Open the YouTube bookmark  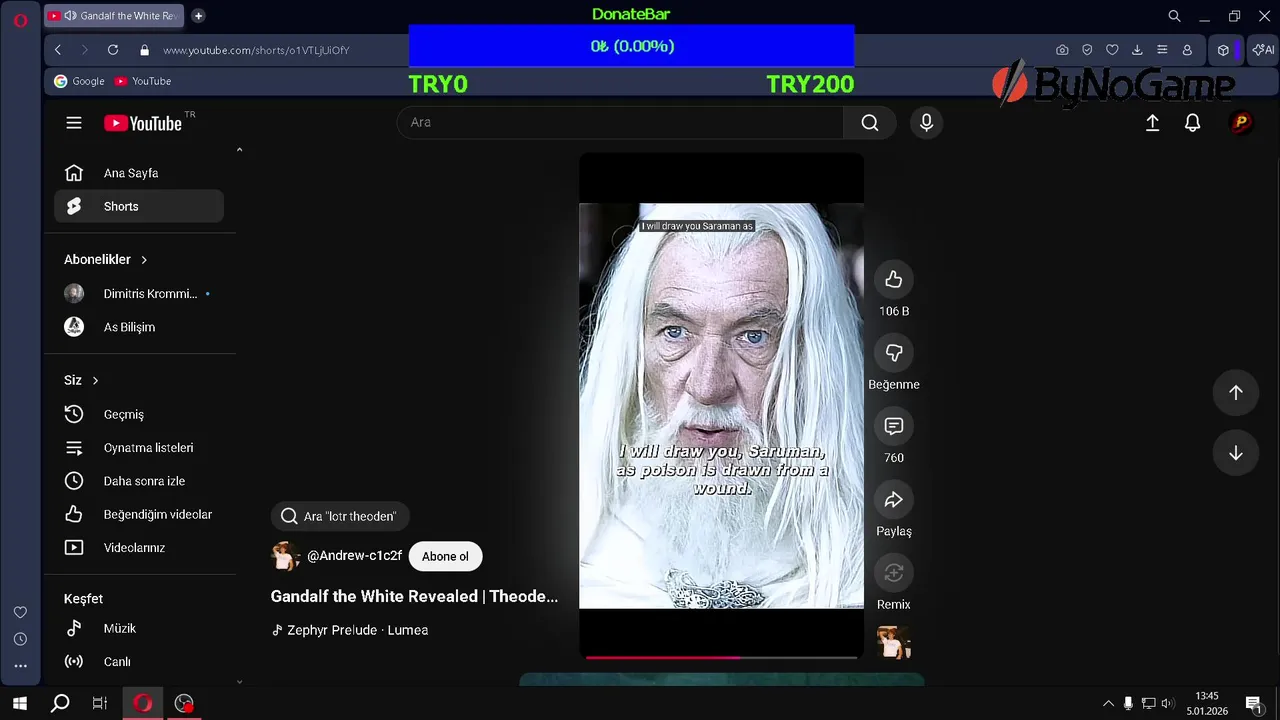(143, 81)
